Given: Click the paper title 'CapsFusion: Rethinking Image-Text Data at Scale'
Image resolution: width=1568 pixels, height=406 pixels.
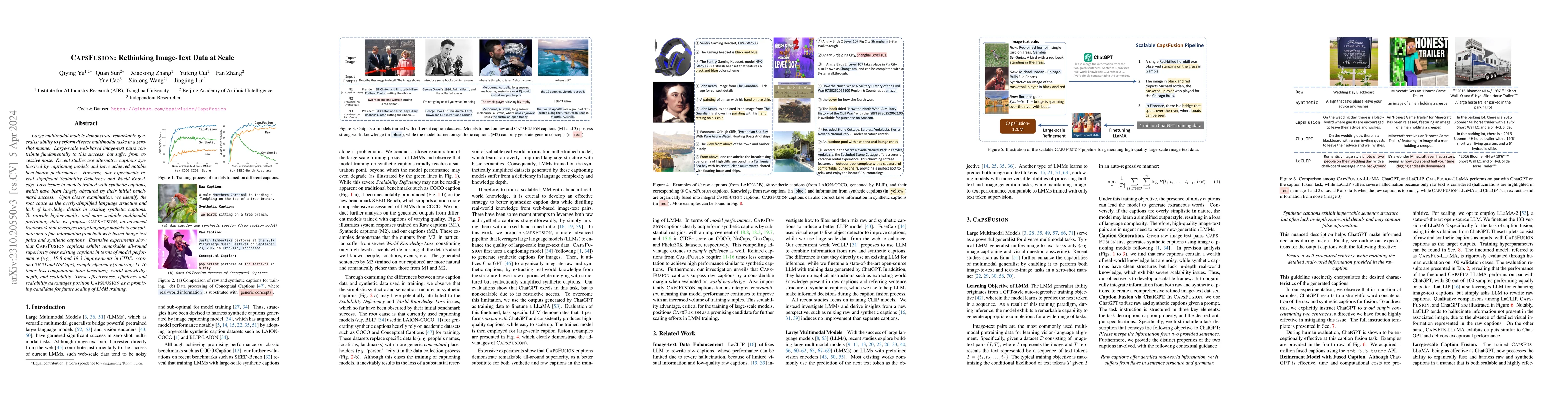Looking at the screenshot, I should [x=152, y=58].
